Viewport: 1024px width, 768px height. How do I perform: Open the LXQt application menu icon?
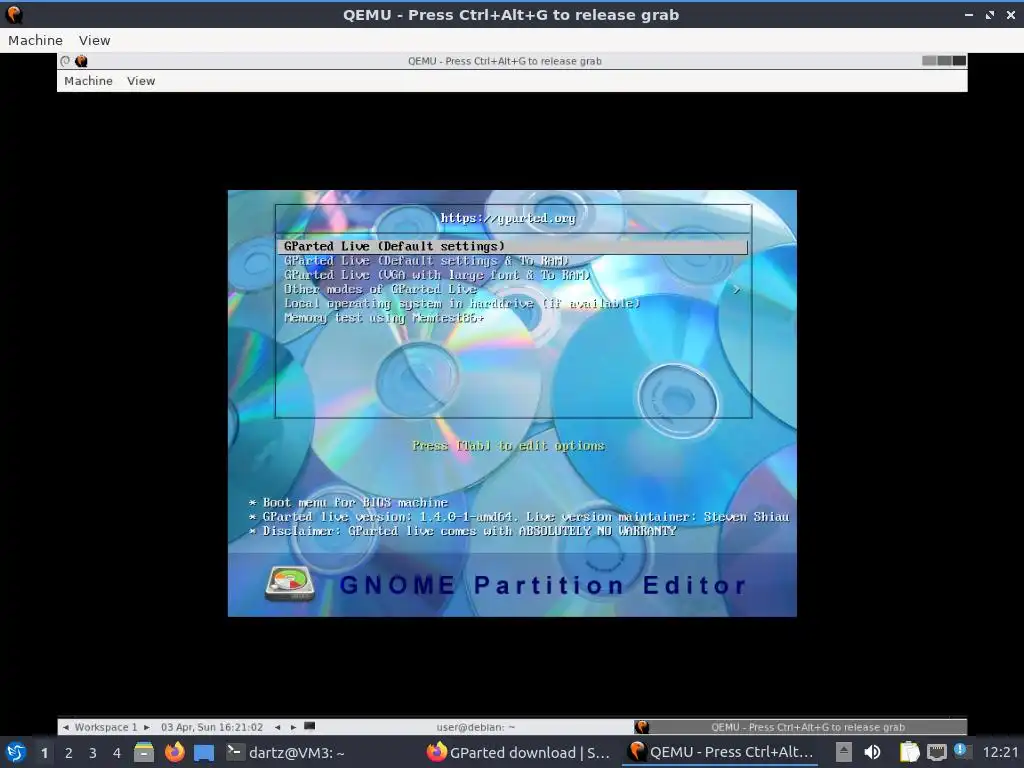(16, 752)
